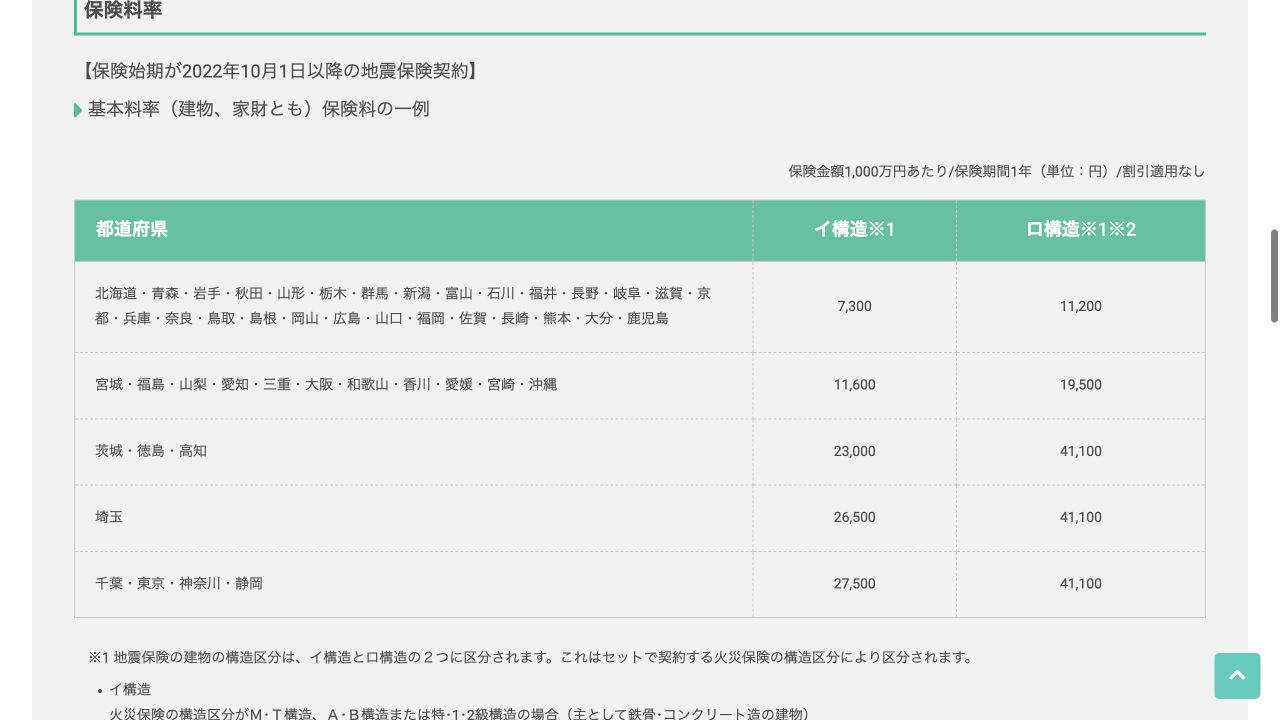Click the 2022年10月1日以降の地震保険契約 note
Screen dimensions: 1280x720
(x=281, y=71)
